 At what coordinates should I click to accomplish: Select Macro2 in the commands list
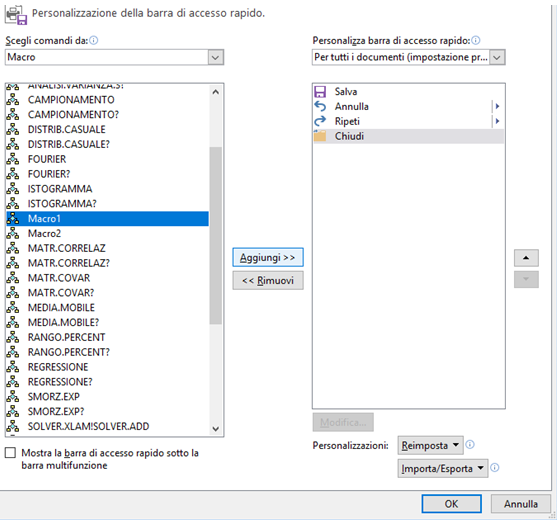[107, 233]
